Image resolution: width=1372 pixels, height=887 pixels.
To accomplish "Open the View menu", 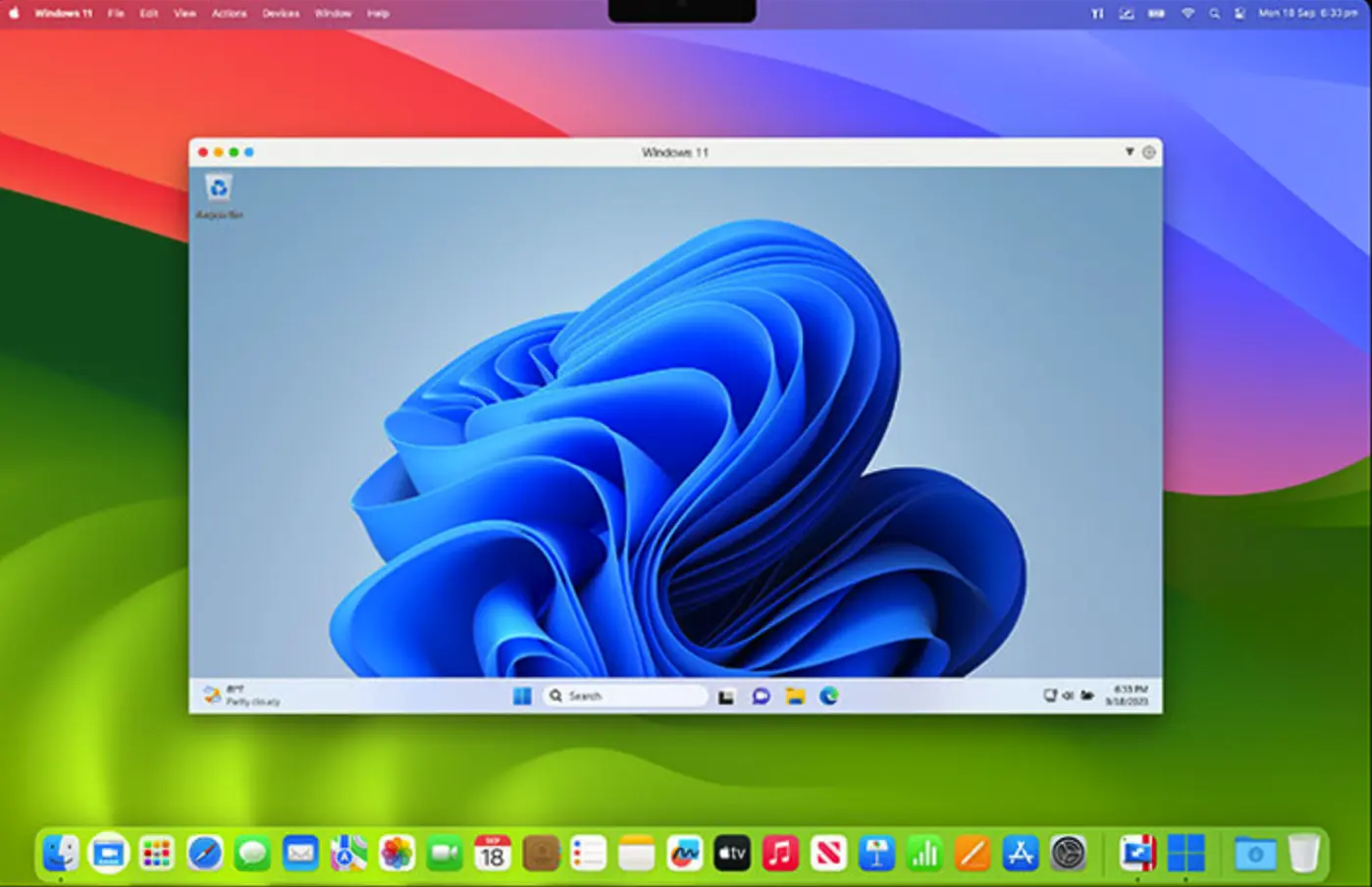I will (x=185, y=14).
